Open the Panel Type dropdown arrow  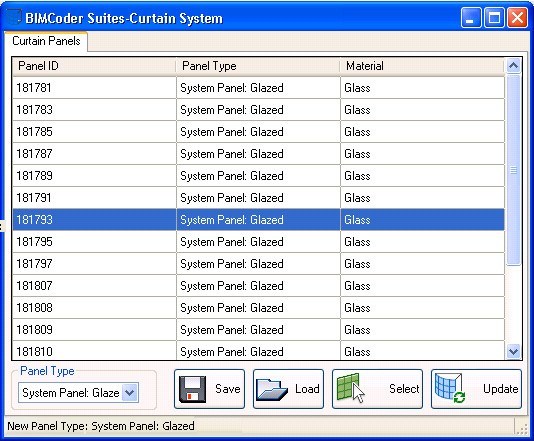pyautogui.click(x=130, y=393)
